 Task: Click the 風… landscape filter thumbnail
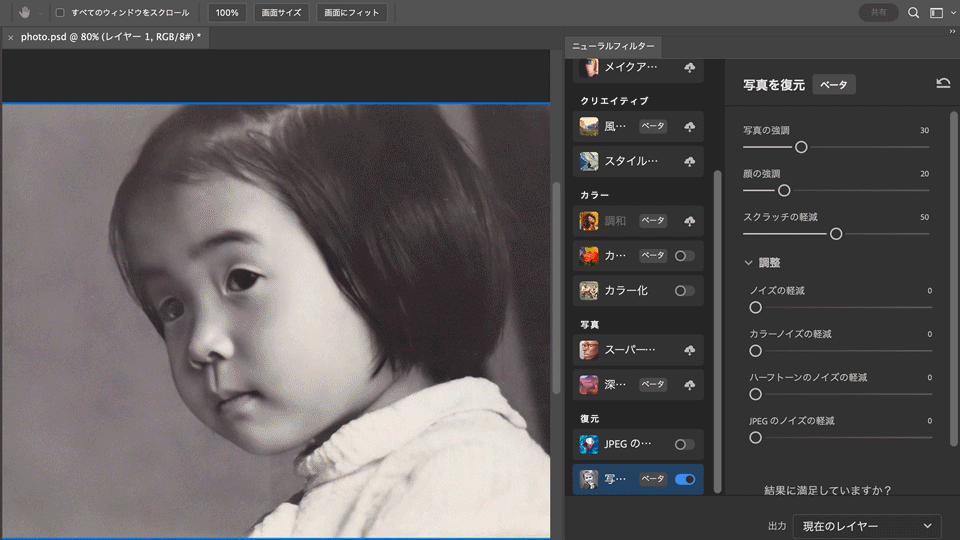pos(589,127)
